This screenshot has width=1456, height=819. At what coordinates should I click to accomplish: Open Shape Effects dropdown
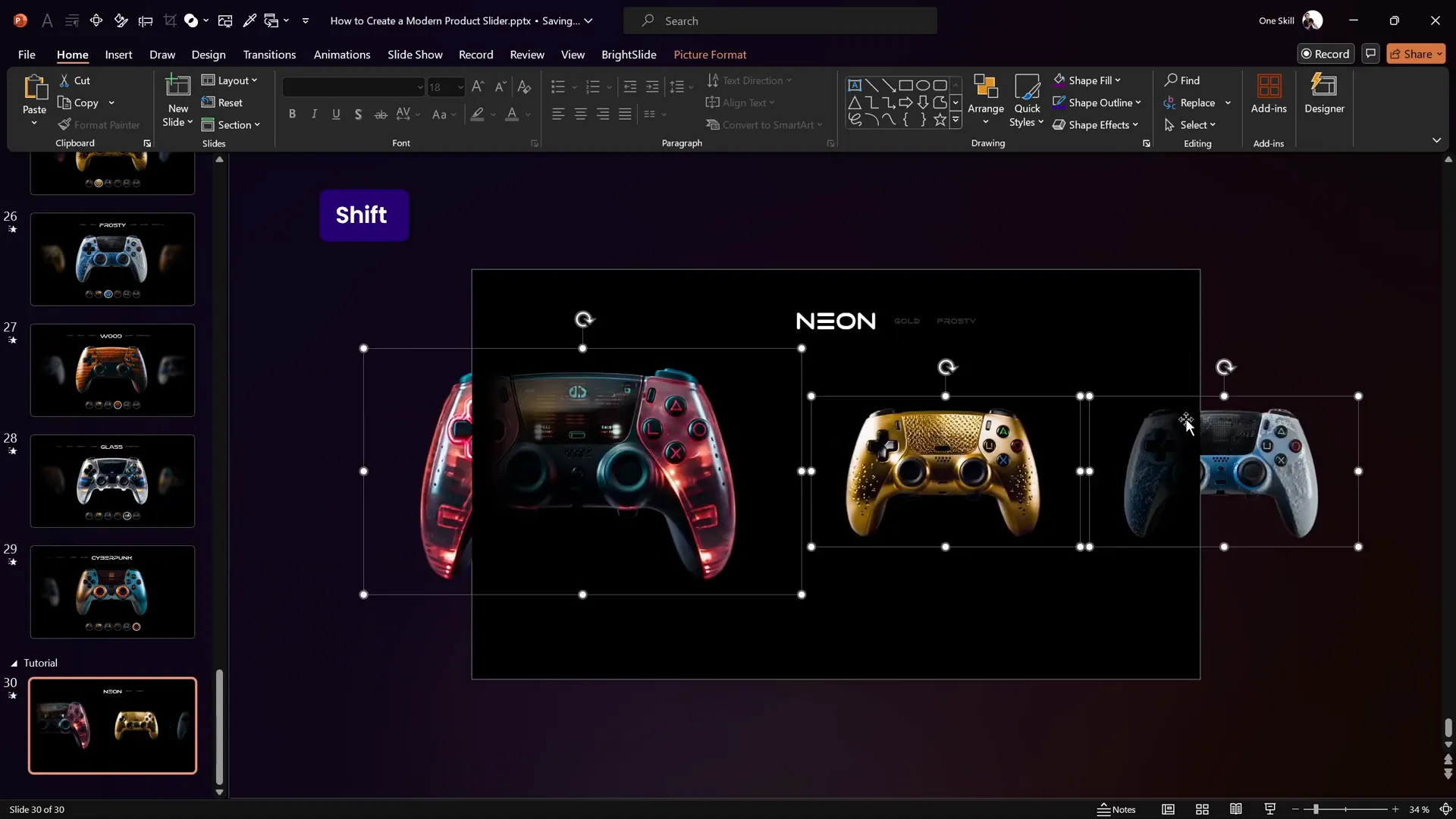1095,125
